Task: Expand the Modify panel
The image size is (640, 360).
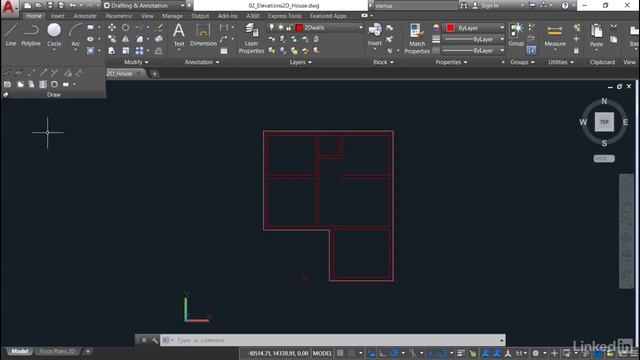Action: point(136,62)
